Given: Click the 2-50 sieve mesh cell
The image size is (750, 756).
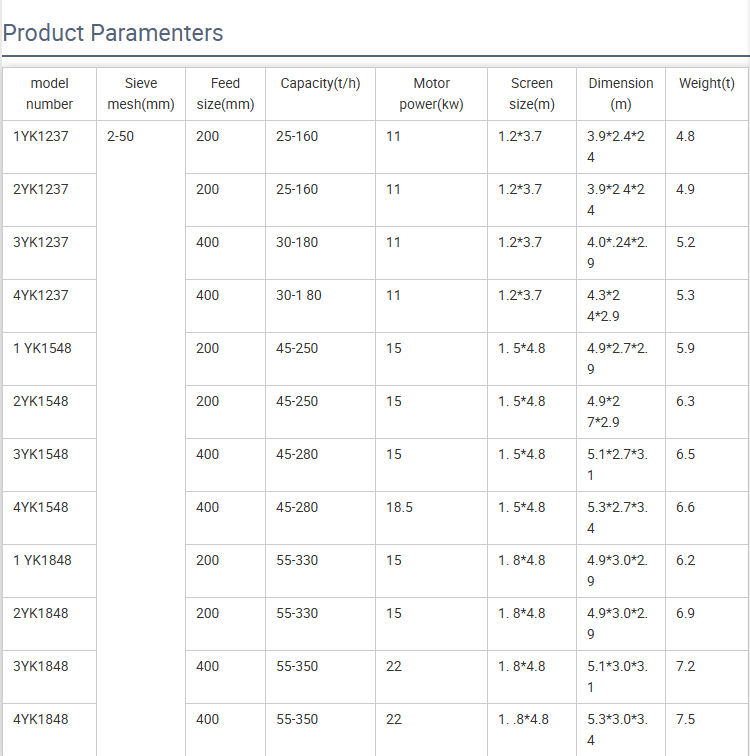Looking at the screenshot, I should tap(120, 136).
